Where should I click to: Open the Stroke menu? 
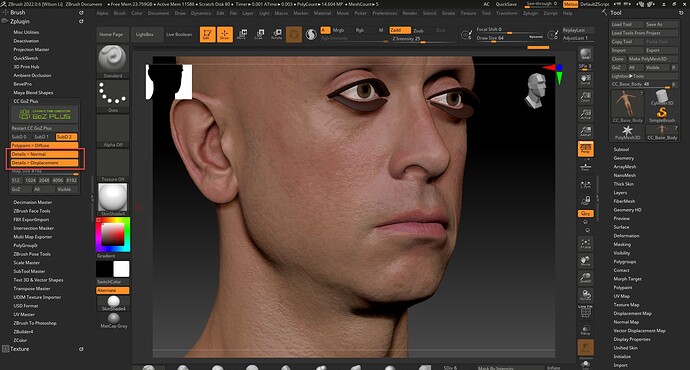(448, 13)
